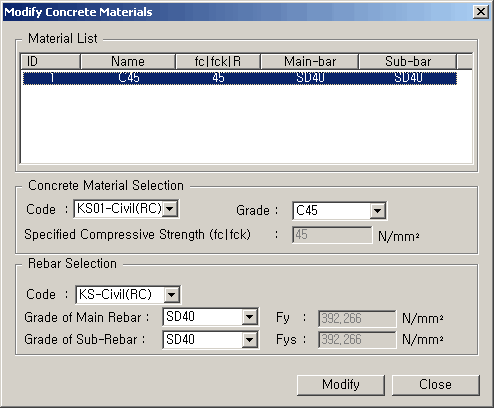Click the fc|fck|R column header
Viewport: 494px width, 408px height.
218,62
